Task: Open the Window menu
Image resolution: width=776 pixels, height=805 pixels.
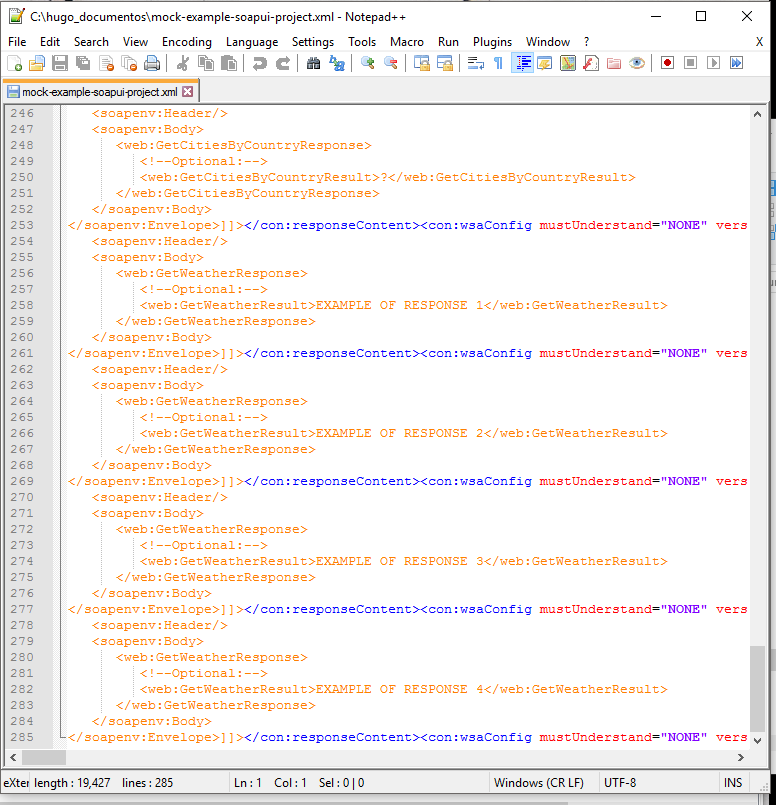Action: pyautogui.click(x=548, y=42)
